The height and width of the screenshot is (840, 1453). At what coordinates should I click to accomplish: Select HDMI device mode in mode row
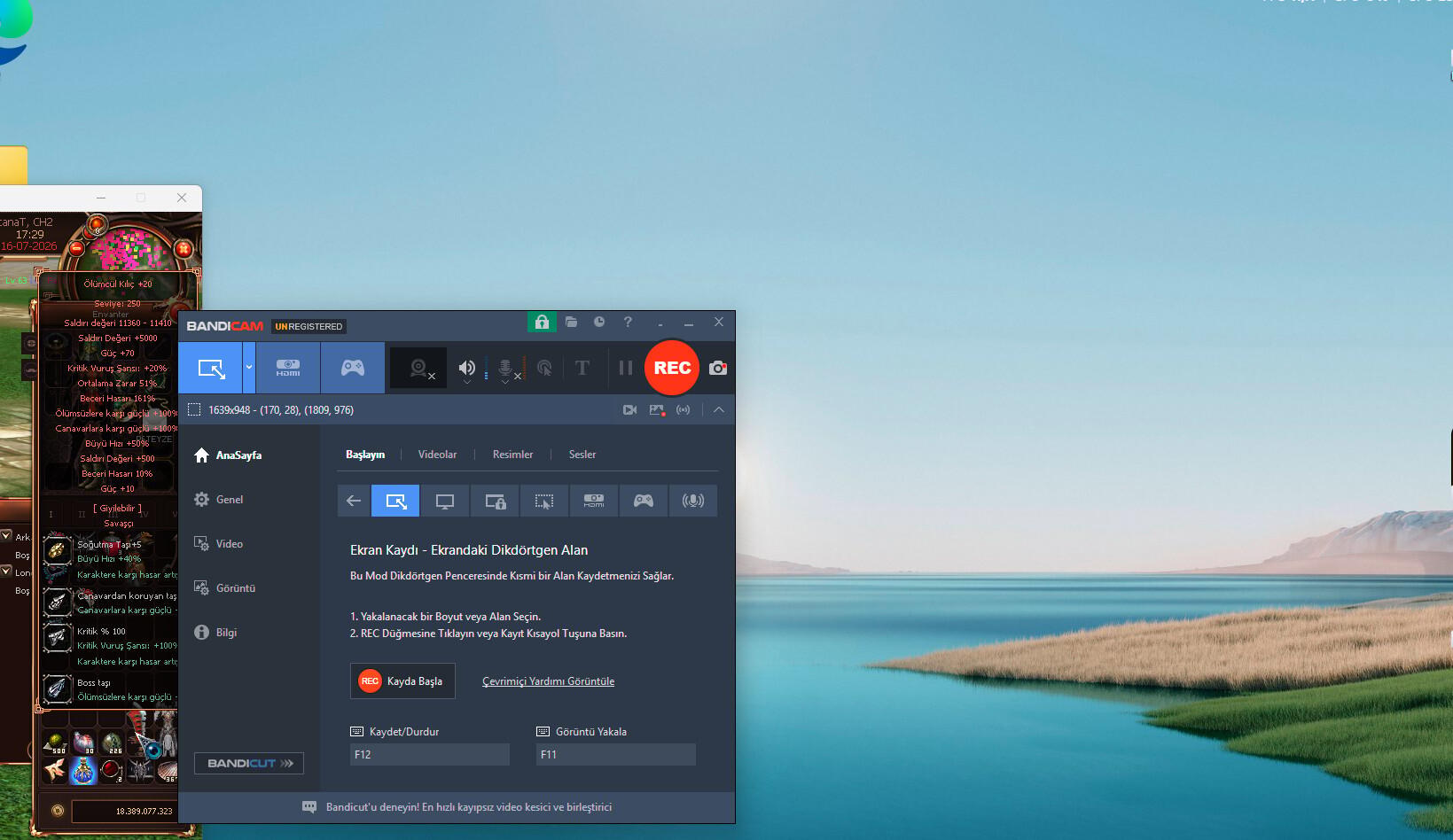point(594,501)
